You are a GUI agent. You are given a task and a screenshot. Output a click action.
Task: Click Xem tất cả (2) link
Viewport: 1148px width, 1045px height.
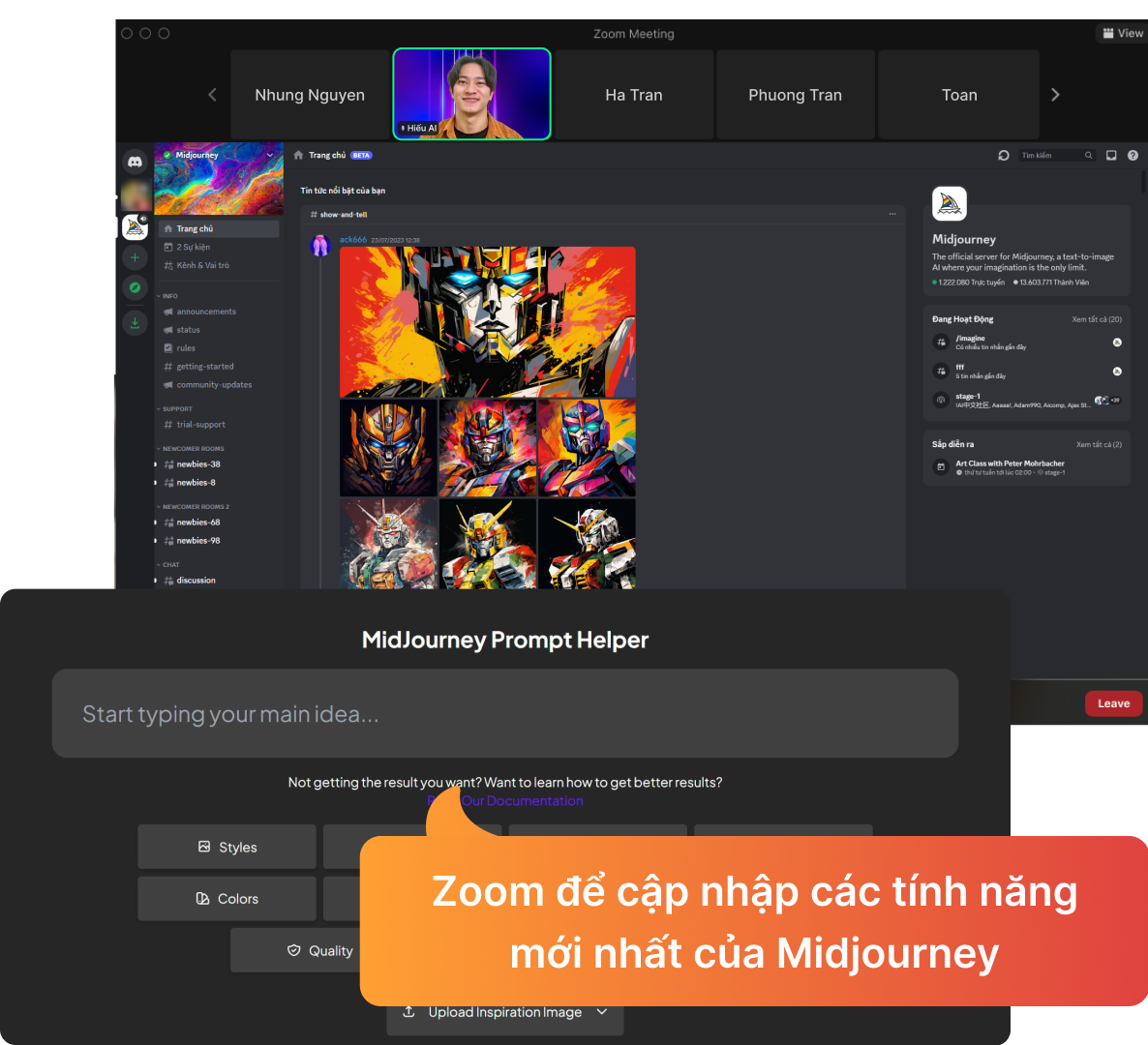(x=1099, y=444)
